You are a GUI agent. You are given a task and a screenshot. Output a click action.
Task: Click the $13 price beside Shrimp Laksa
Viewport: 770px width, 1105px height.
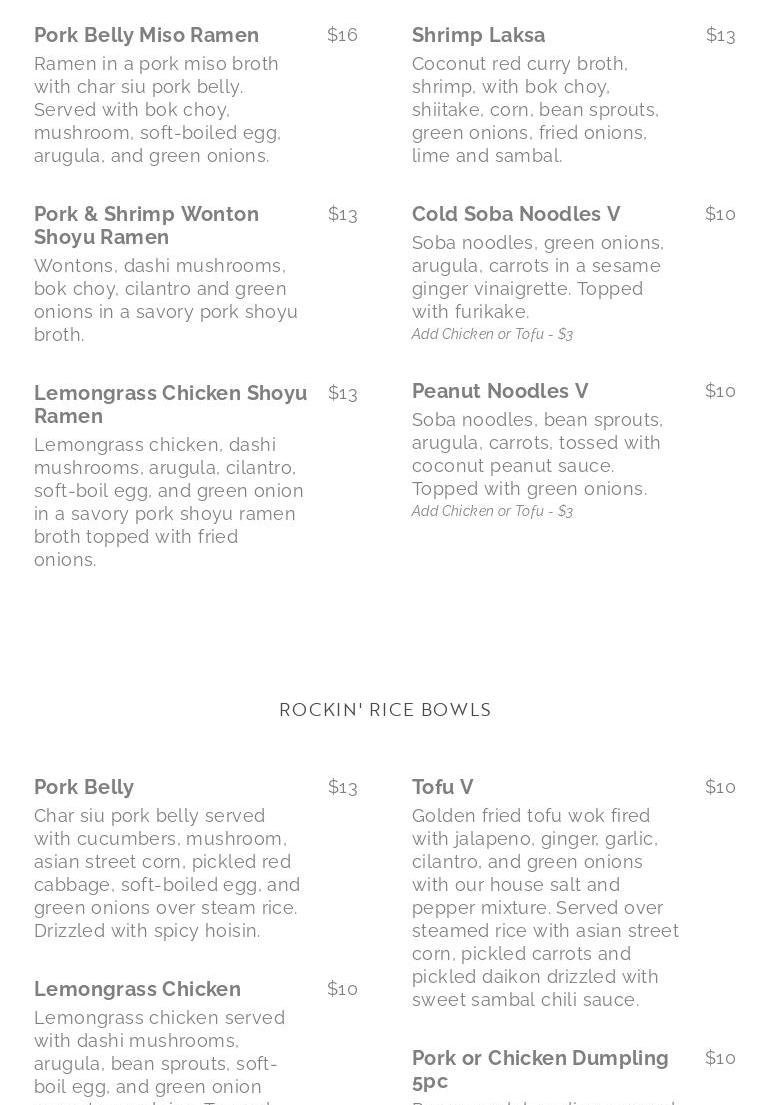(720, 36)
